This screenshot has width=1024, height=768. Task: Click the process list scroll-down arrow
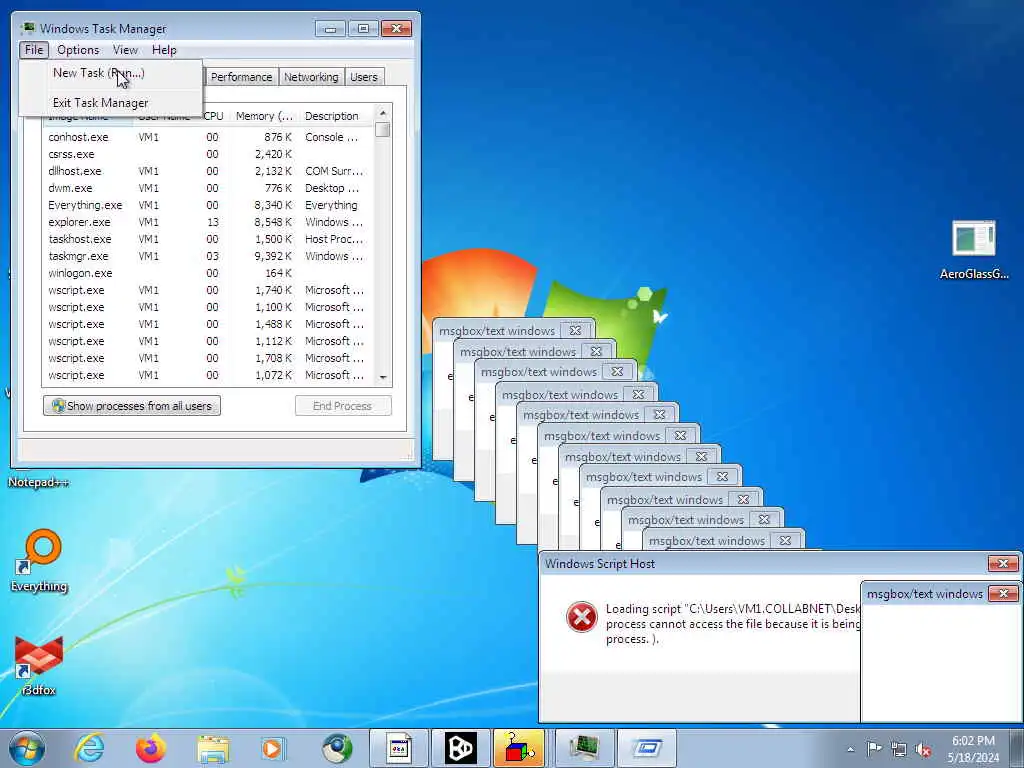pos(383,377)
